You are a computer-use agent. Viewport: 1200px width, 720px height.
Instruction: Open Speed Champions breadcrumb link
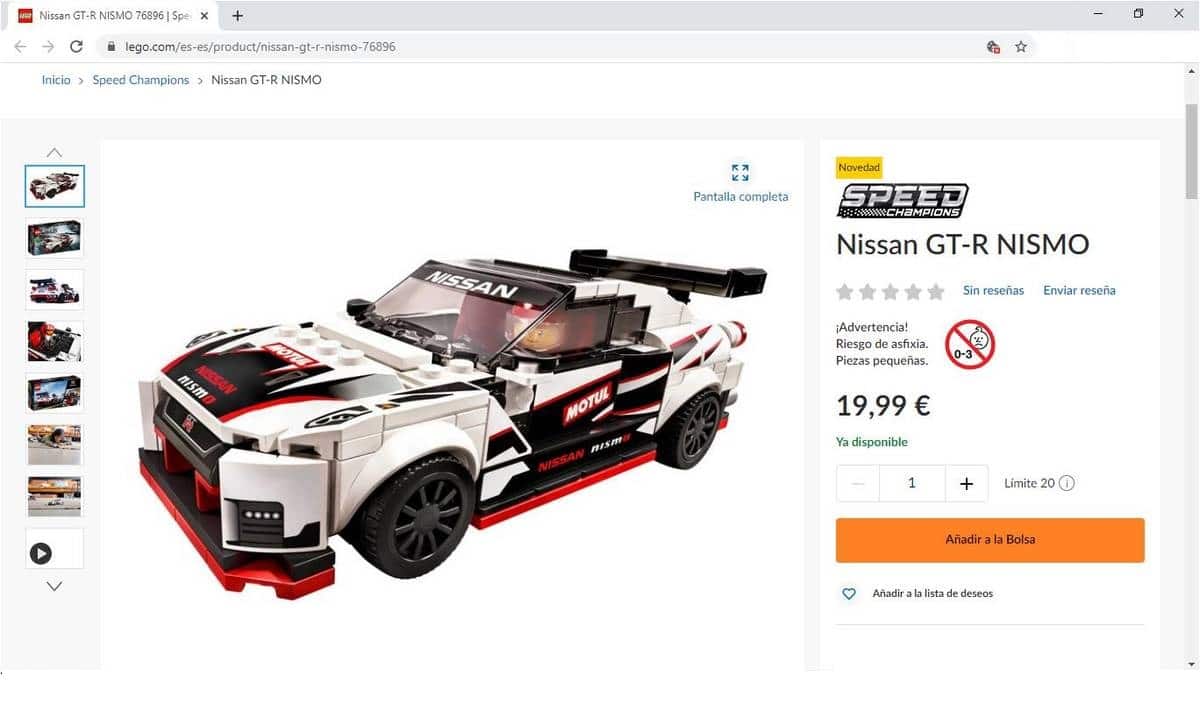tap(141, 80)
